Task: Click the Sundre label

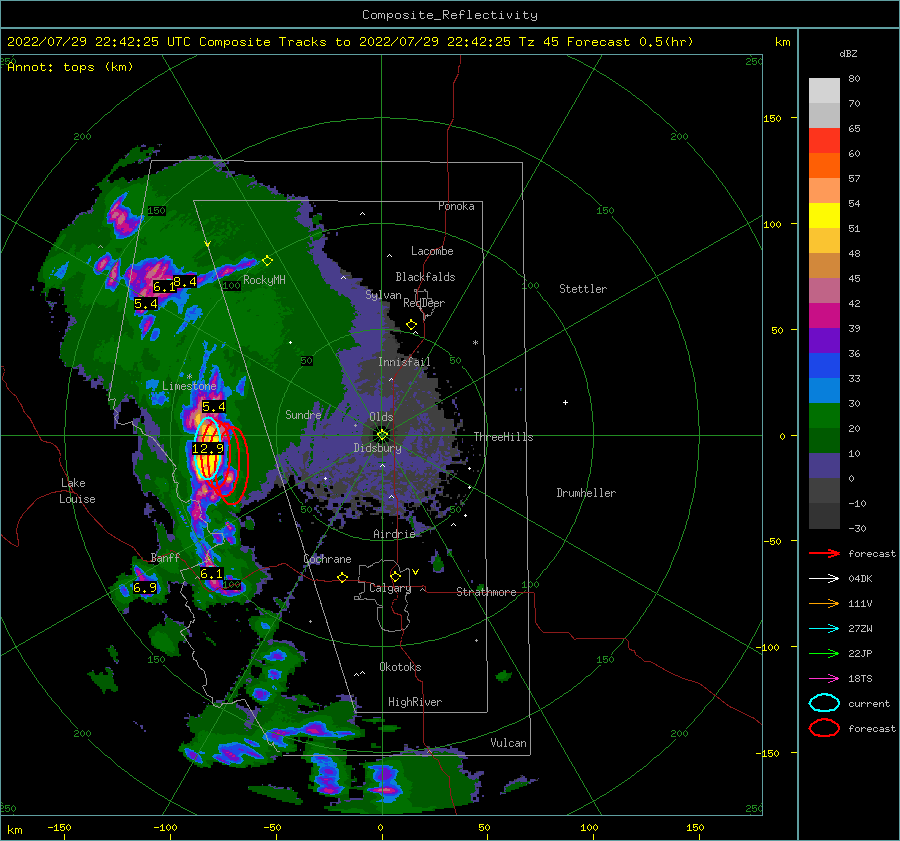Action: click(303, 414)
